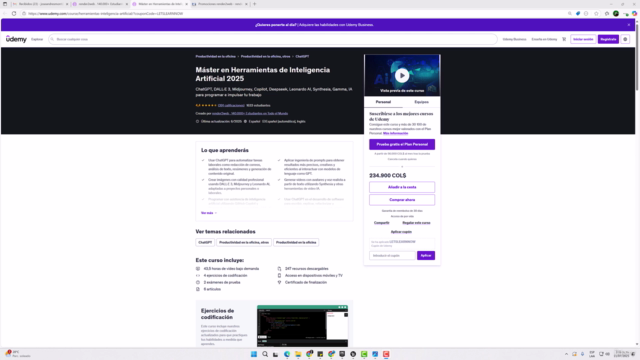Click Productividad en la oficina breadcrumb
Screen dimensions: 640x360
216,56
